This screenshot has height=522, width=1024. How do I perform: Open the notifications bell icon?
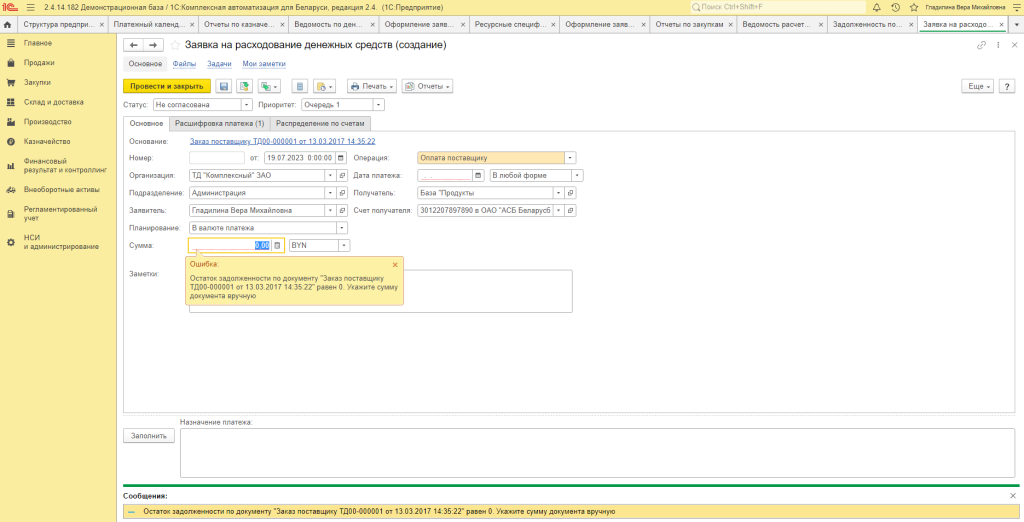point(876,7)
